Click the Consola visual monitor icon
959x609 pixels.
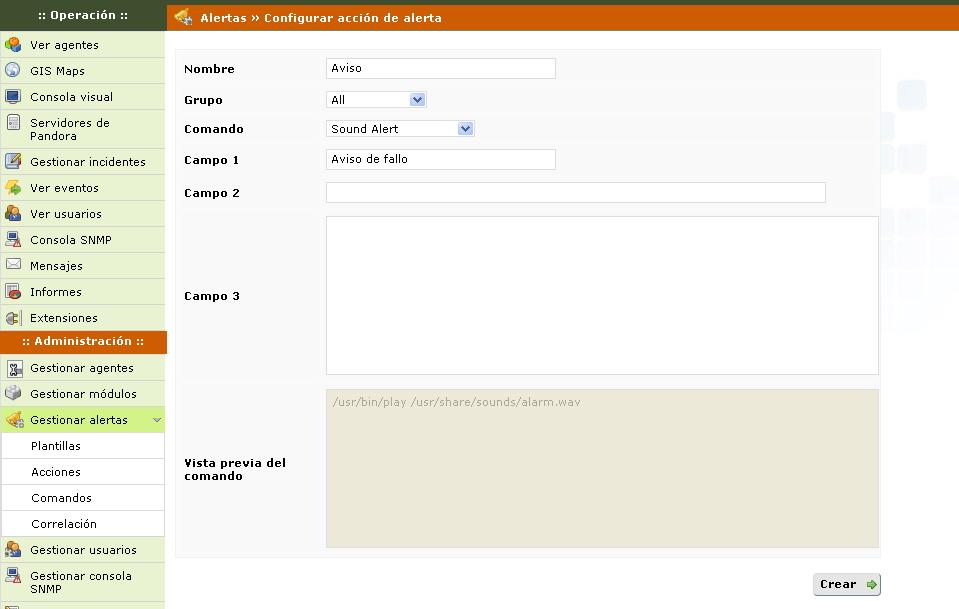(13, 97)
